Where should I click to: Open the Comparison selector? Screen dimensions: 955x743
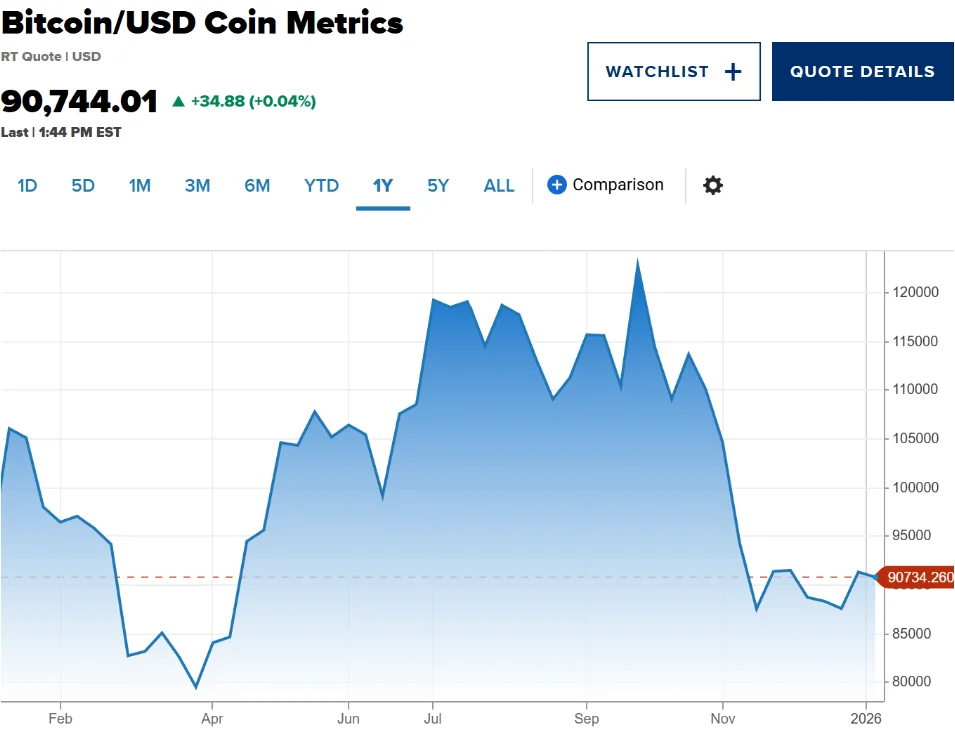[x=605, y=185]
